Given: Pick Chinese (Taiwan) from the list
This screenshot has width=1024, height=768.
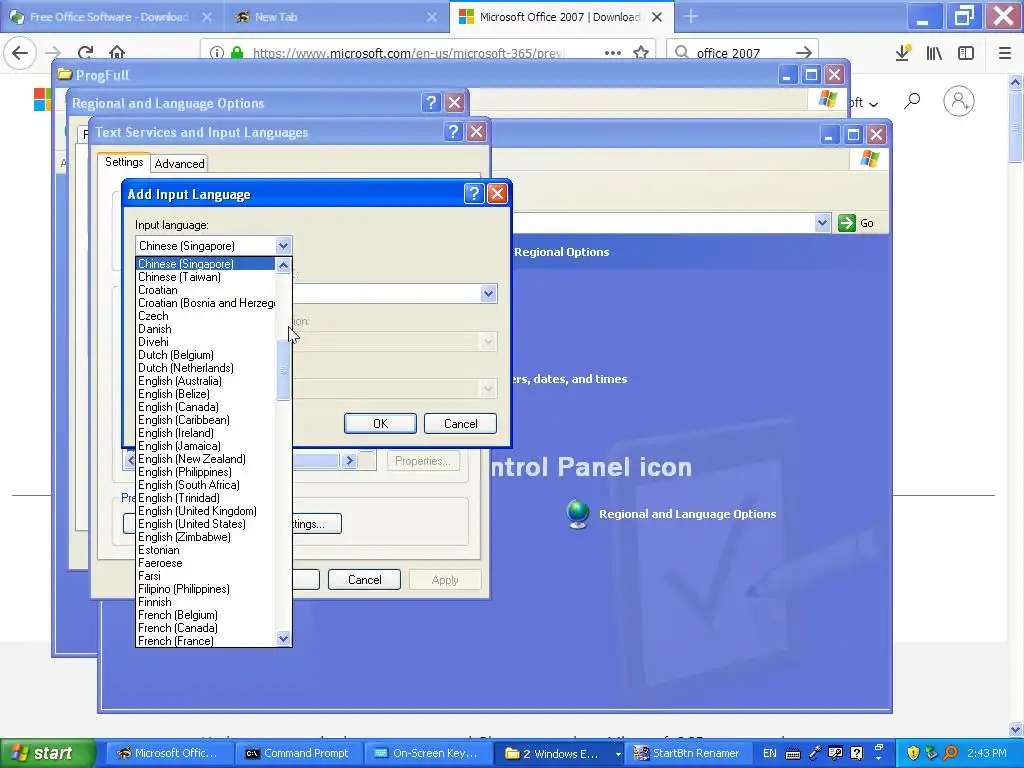Looking at the screenshot, I should point(206,277).
